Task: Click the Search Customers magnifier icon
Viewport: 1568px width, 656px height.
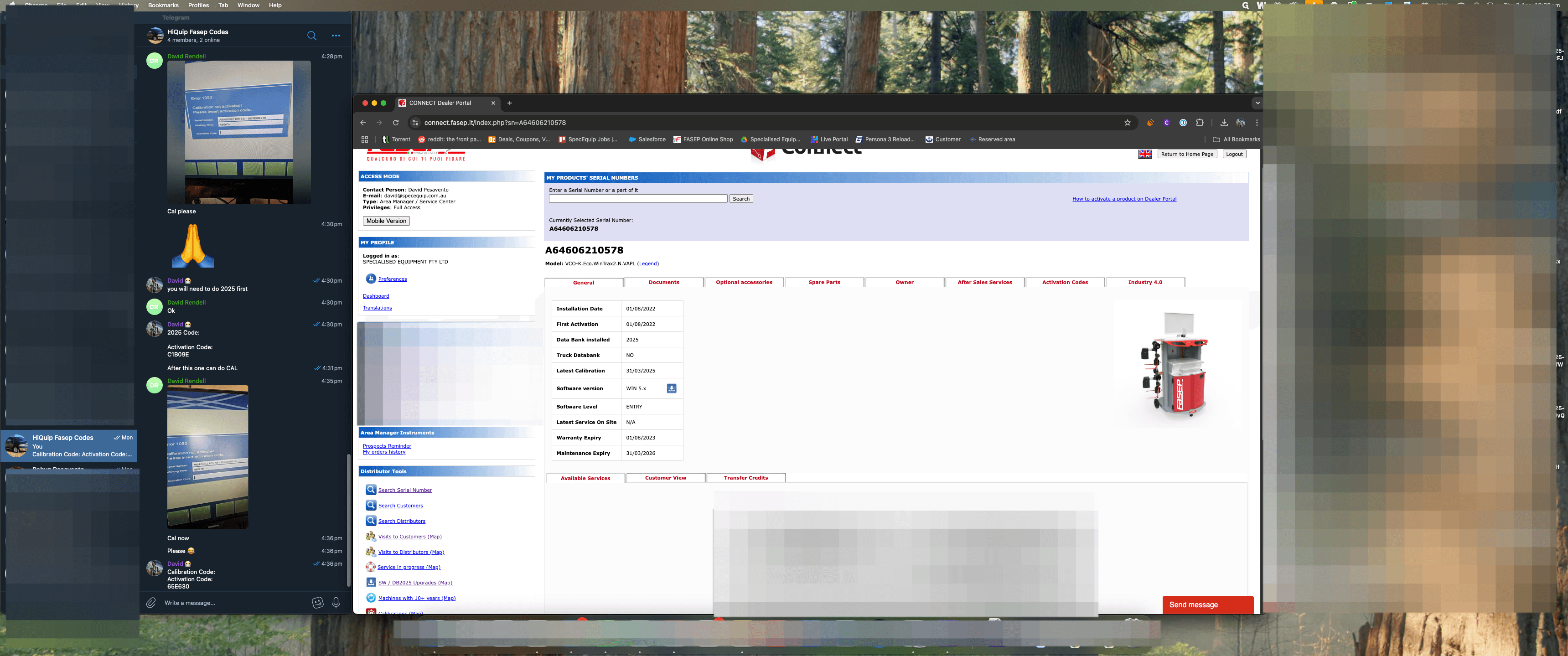Action: [371, 505]
